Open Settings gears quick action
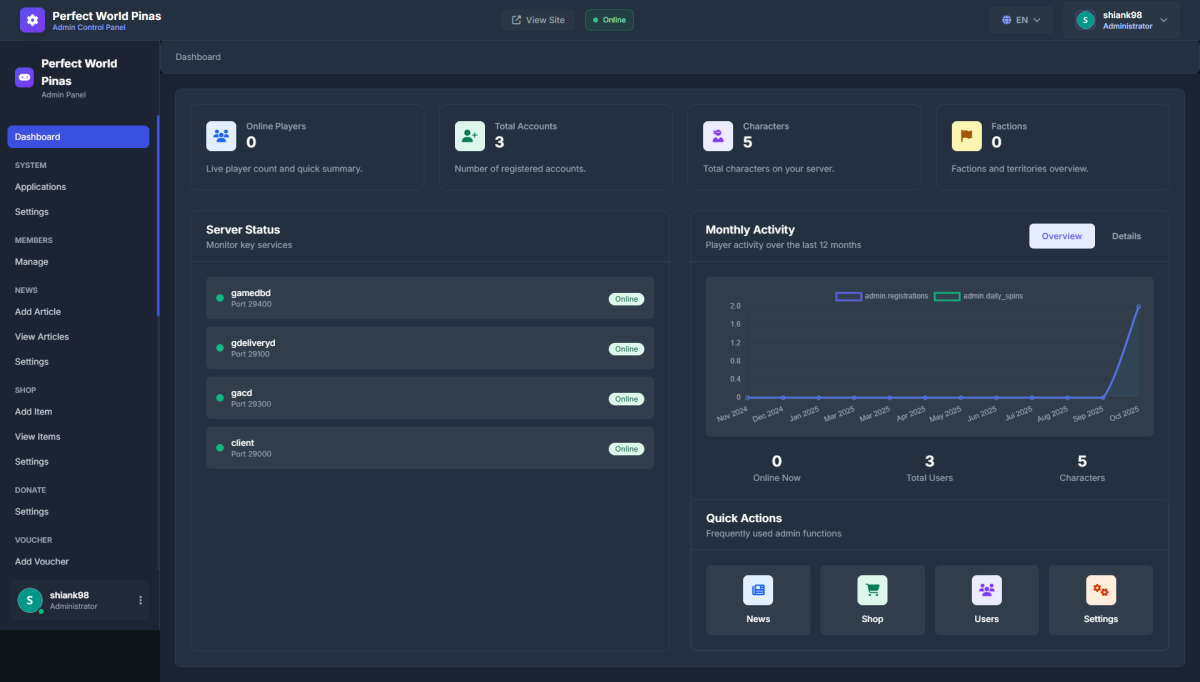 click(1101, 590)
